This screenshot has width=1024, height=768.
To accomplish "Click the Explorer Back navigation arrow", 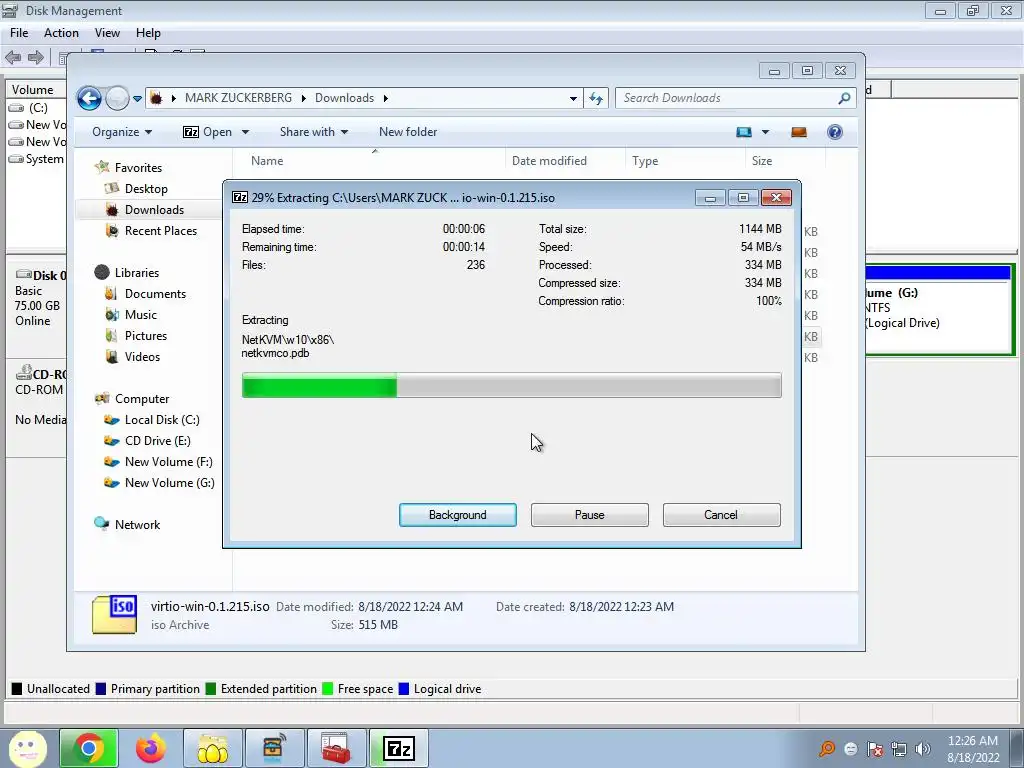I will pyautogui.click(x=89, y=99).
